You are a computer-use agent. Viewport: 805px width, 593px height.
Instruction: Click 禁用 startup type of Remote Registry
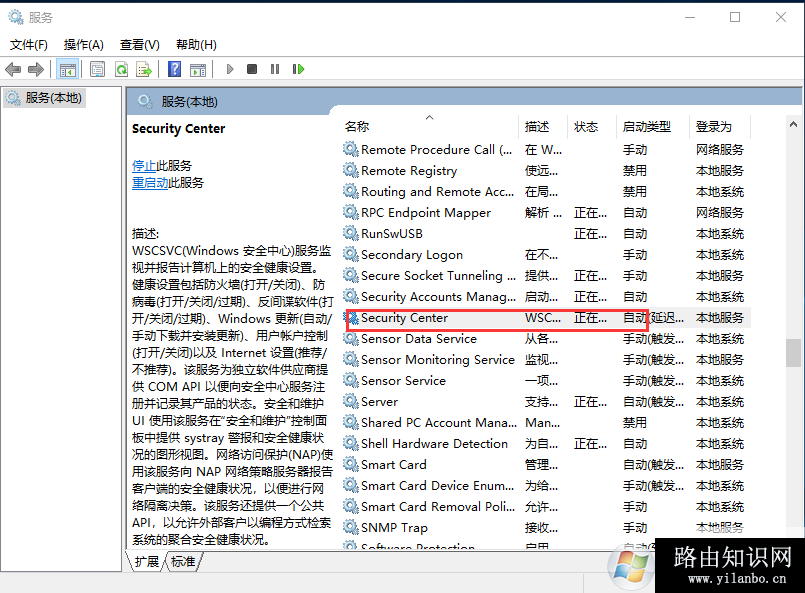(635, 170)
